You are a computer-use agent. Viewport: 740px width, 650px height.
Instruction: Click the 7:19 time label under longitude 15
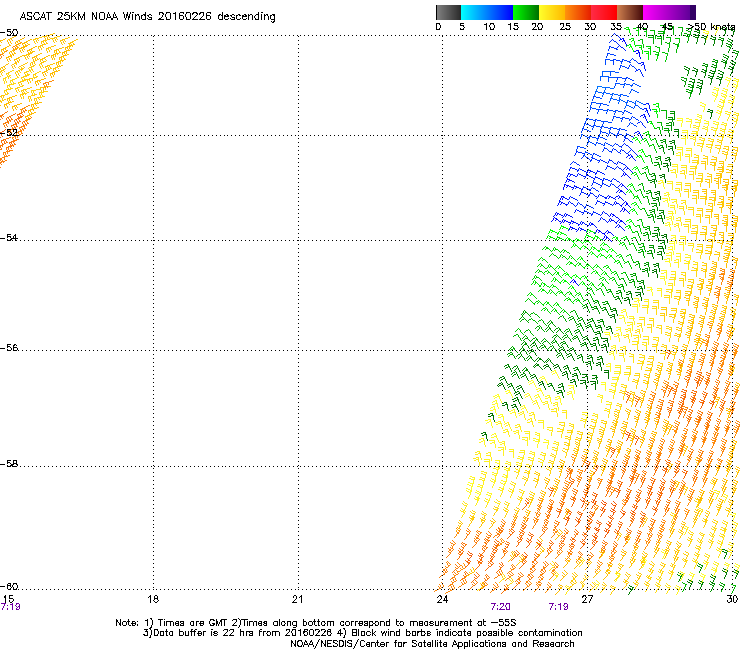10,607
